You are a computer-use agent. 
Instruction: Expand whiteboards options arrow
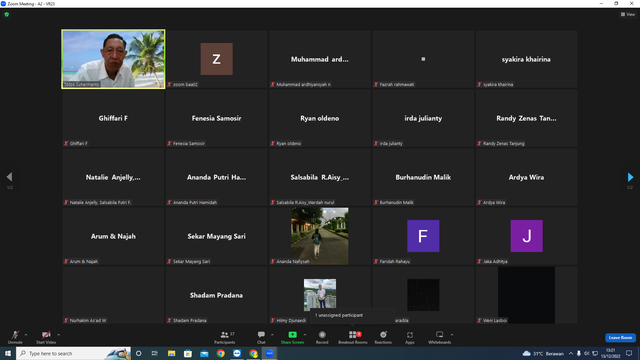pos(452,335)
